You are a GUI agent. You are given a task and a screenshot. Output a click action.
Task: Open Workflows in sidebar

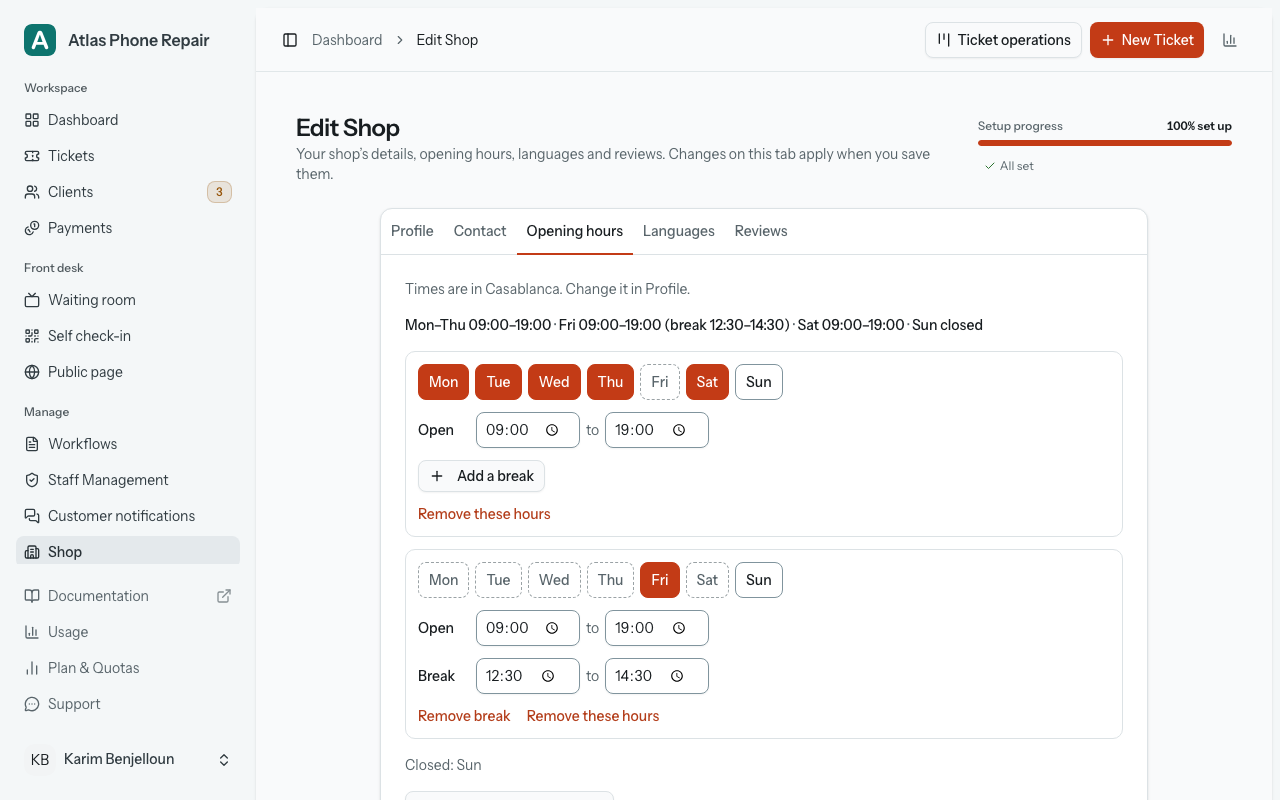point(128,444)
